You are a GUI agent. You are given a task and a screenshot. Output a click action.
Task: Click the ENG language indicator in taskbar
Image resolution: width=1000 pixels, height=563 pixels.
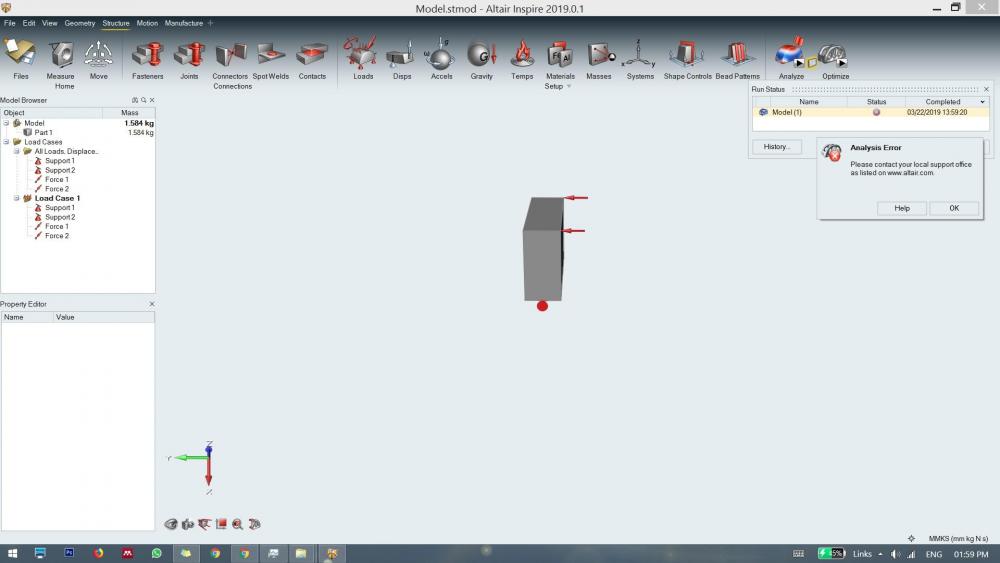[934, 554]
